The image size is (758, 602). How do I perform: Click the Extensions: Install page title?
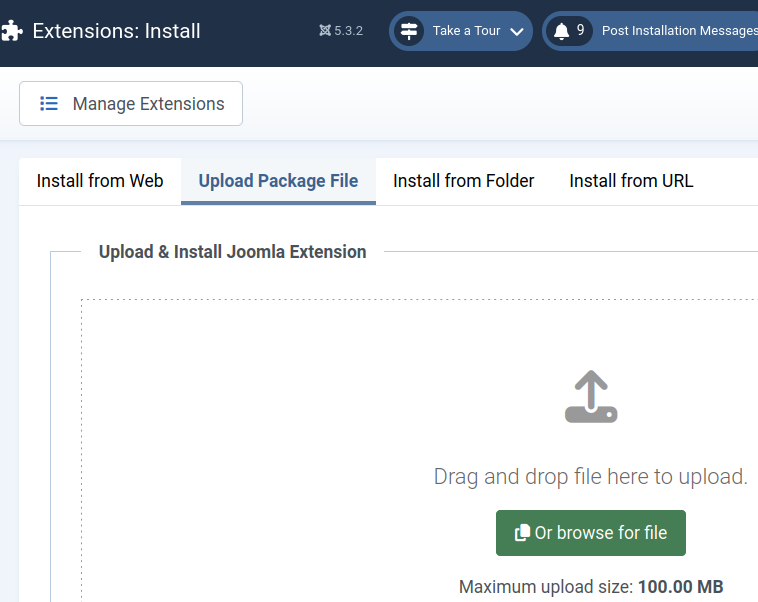tap(117, 31)
